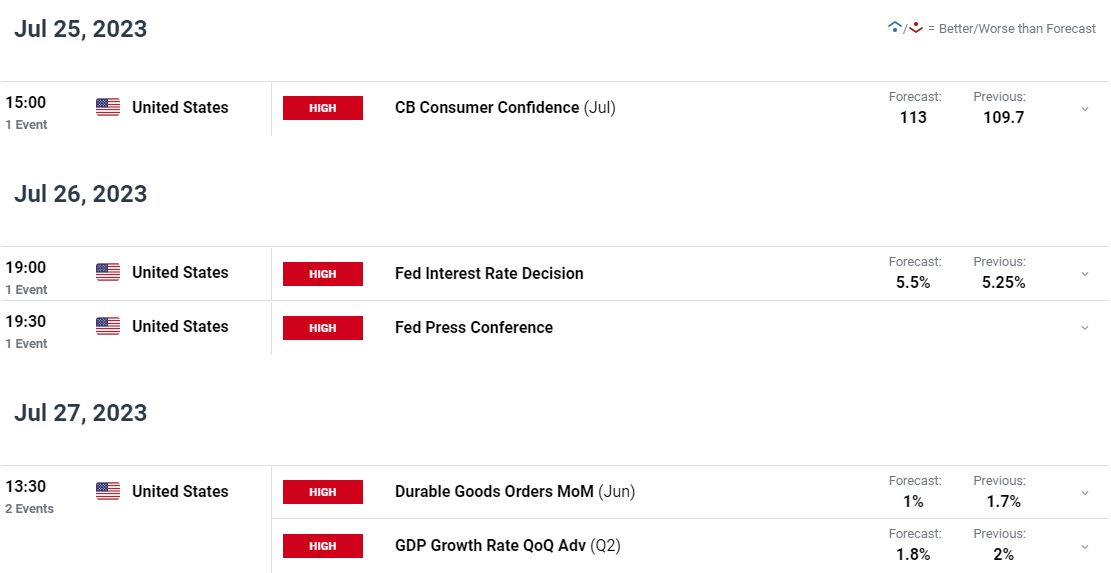The width and height of the screenshot is (1111, 573).
Task: Click the US flag in the 13:30 row
Action: point(108,491)
